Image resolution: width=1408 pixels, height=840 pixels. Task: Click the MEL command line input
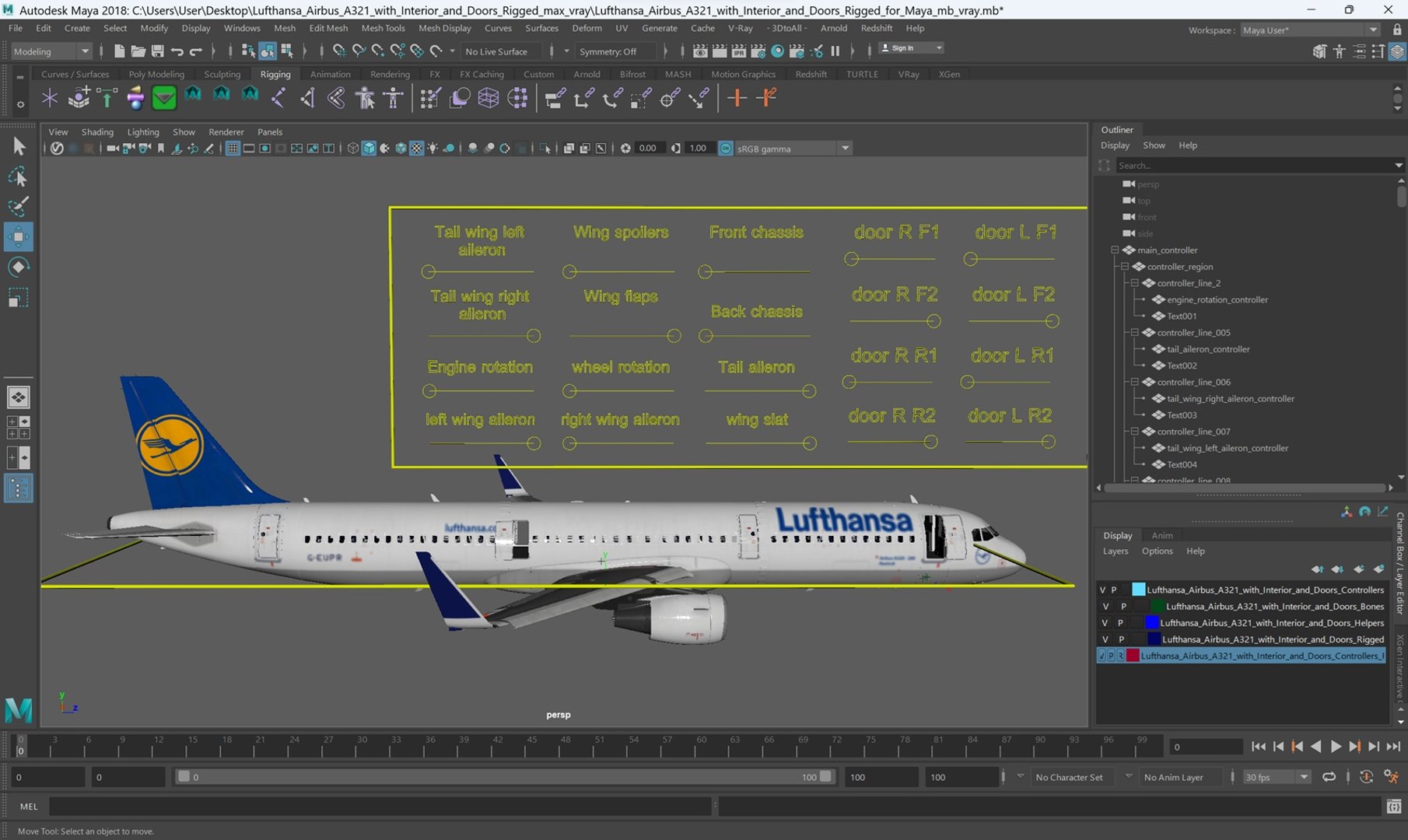pyautogui.click(x=380, y=807)
